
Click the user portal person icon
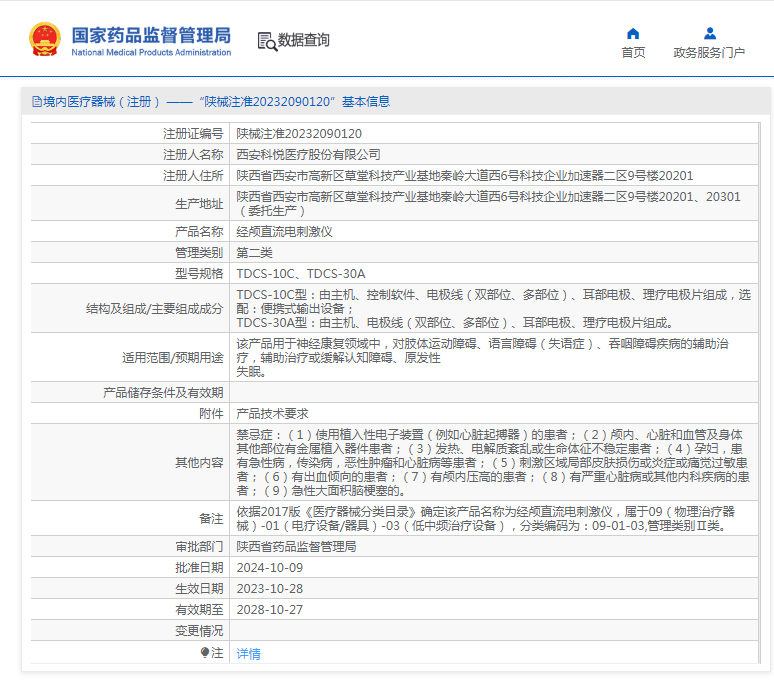coord(709,34)
